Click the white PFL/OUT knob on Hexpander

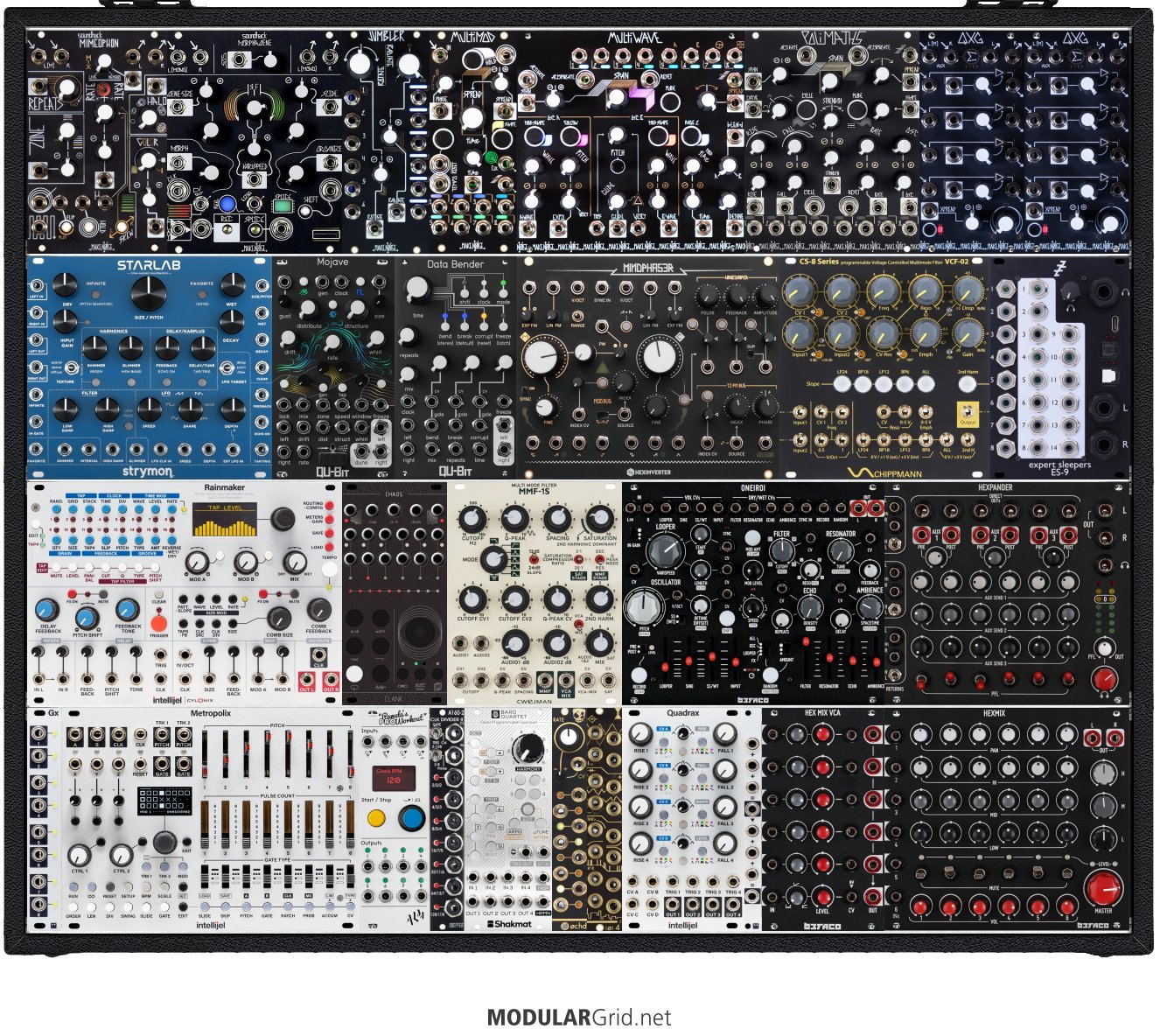coord(1105,650)
